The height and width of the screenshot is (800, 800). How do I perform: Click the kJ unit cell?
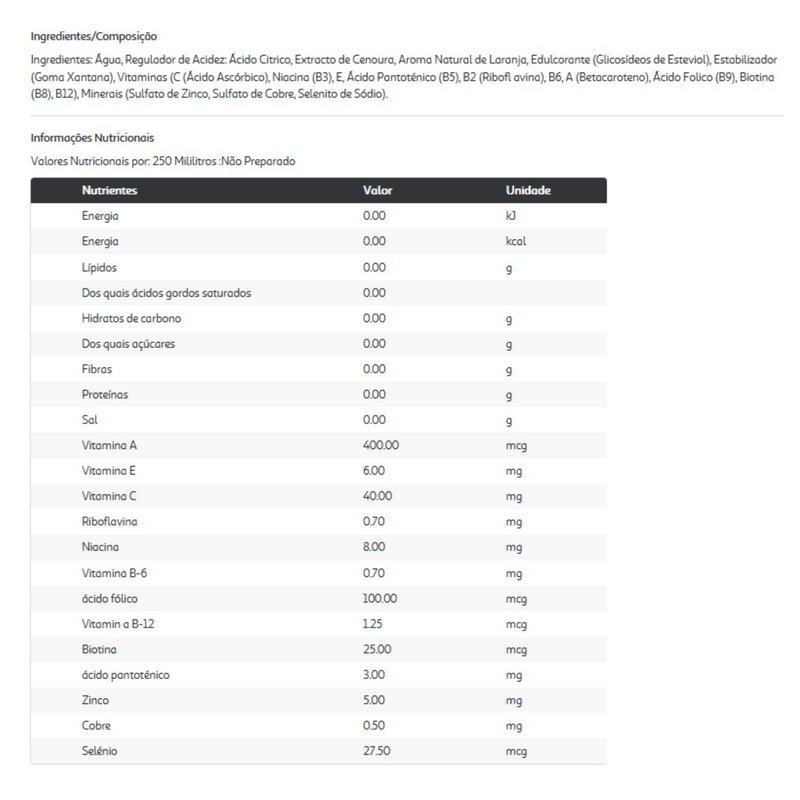click(511, 216)
